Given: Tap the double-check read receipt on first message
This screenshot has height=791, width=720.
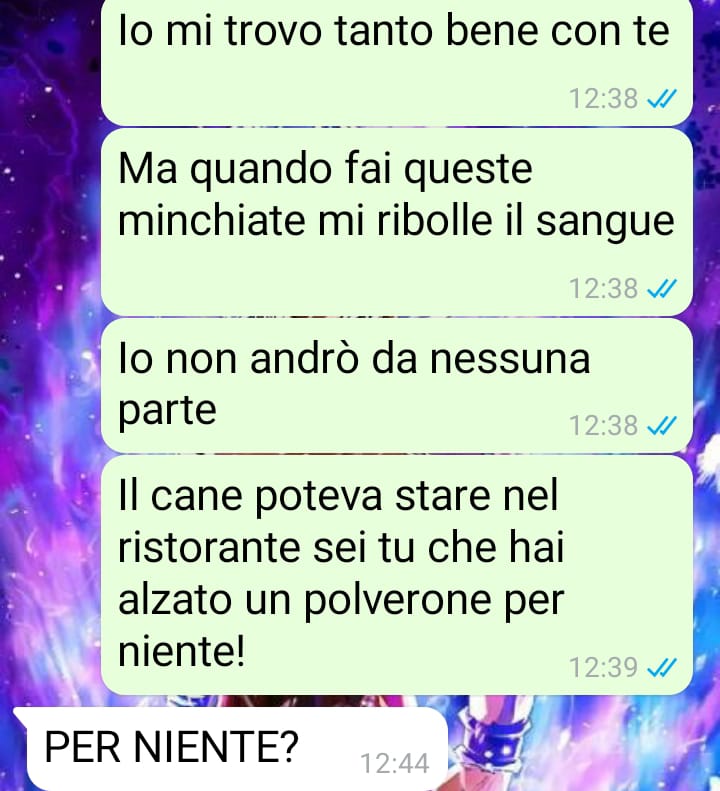Looking at the screenshot, I should click(x=661, y=98).
